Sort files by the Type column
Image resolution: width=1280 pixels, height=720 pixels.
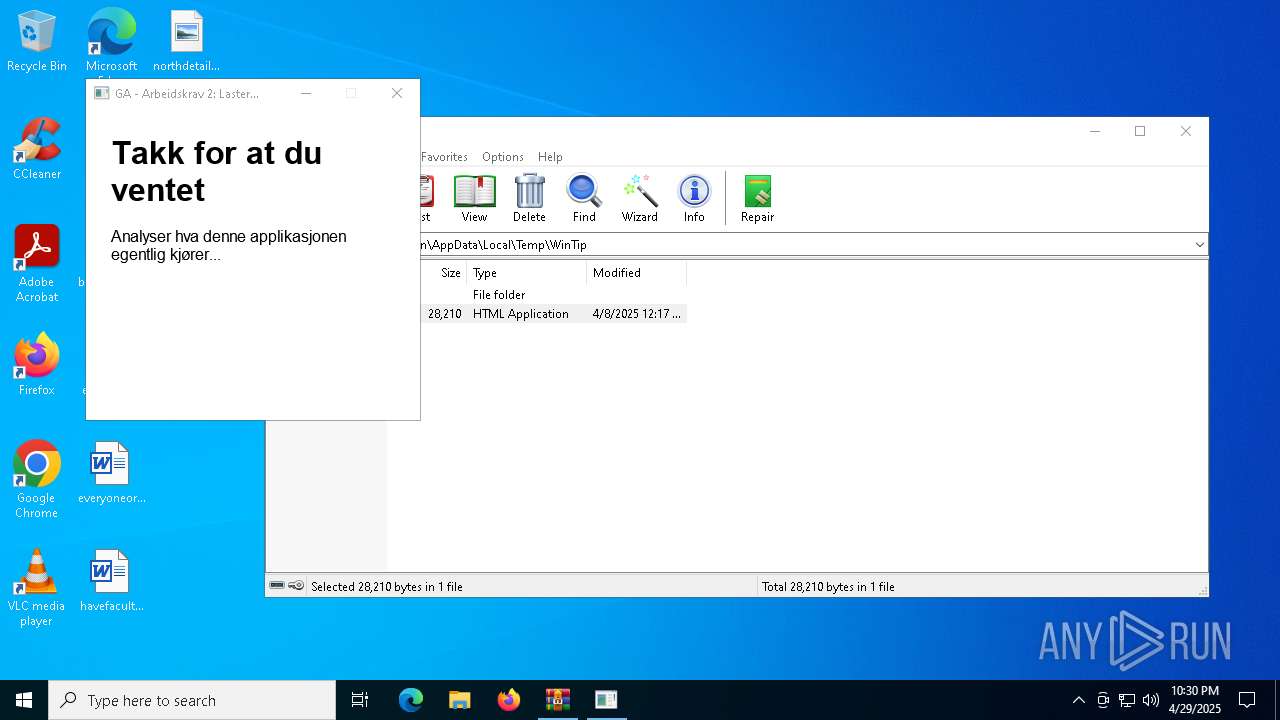point(526,273)
